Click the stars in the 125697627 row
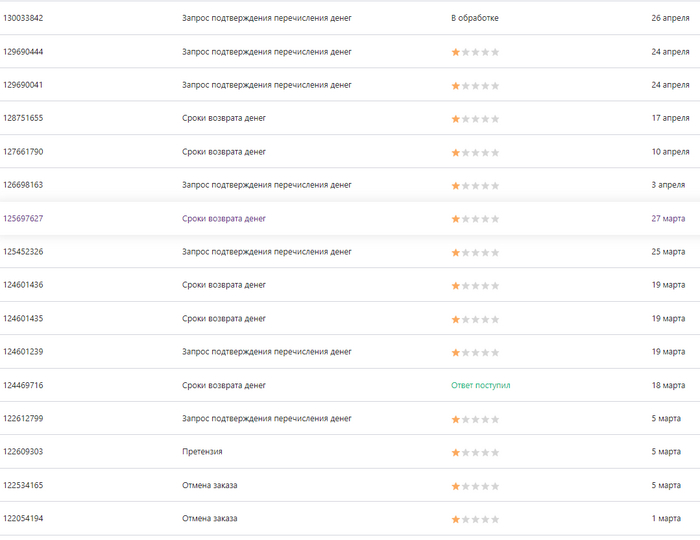 point(475,219)
